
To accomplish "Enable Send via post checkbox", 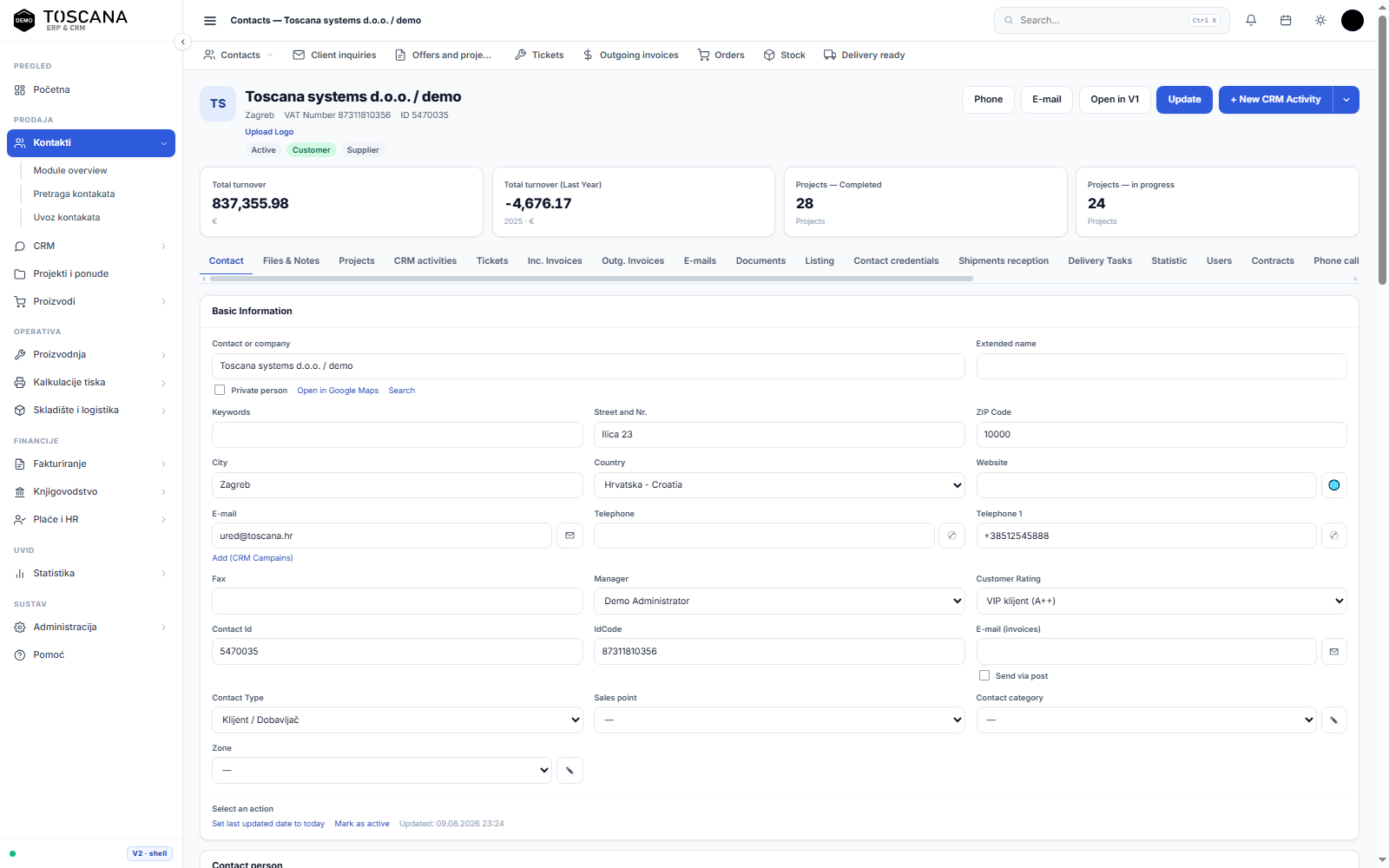I will [984, 675].
